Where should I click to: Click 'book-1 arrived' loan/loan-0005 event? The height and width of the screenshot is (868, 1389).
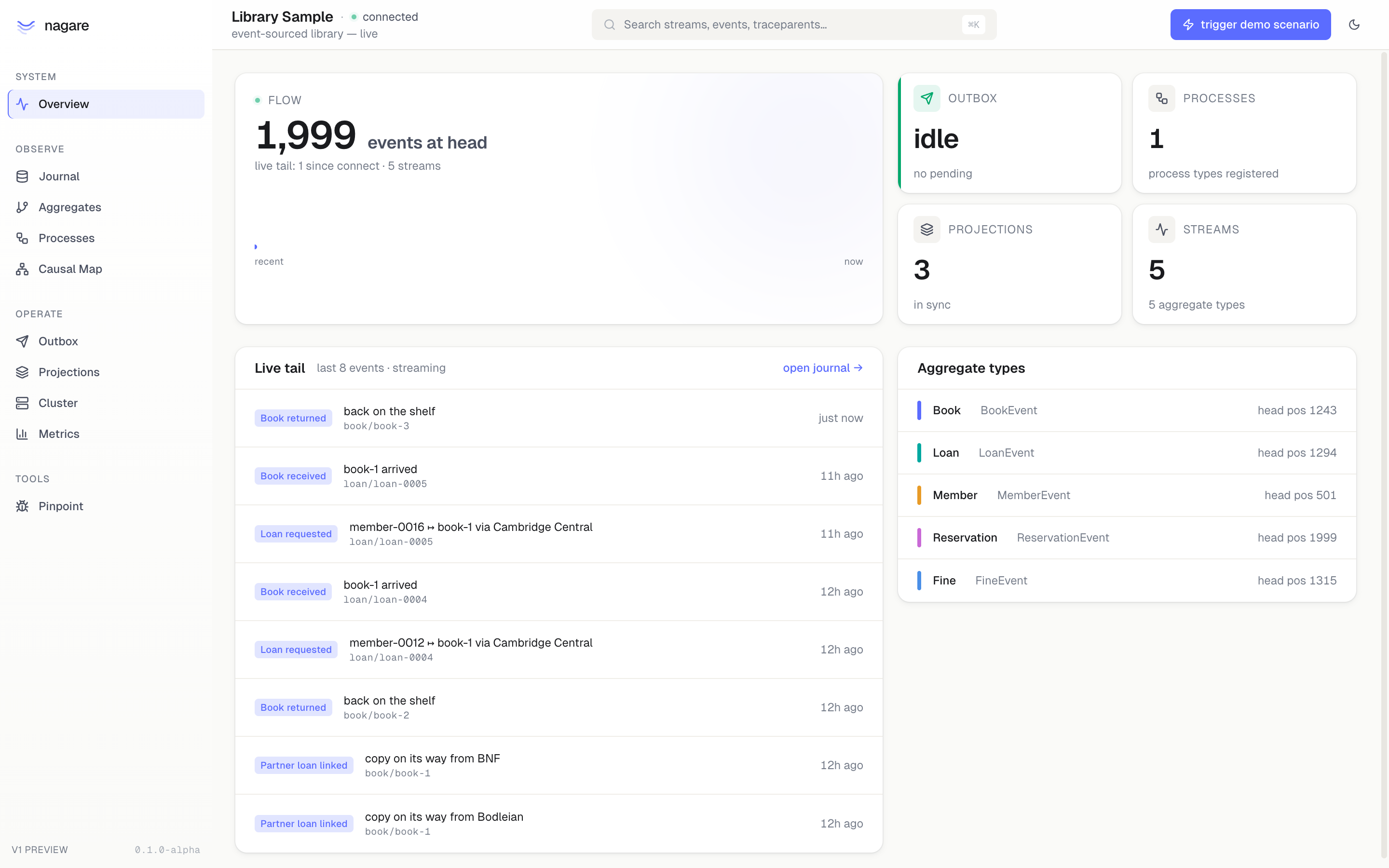(x=558, y=476)
